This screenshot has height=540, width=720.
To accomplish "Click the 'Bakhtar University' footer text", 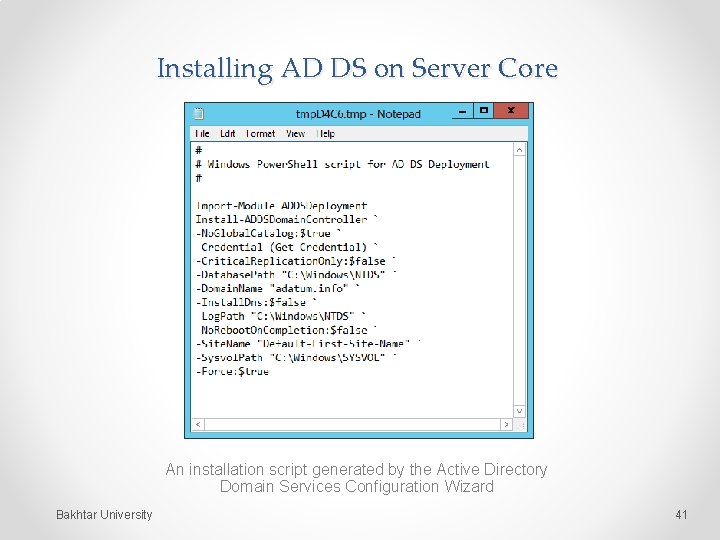I will coord(104,515).
